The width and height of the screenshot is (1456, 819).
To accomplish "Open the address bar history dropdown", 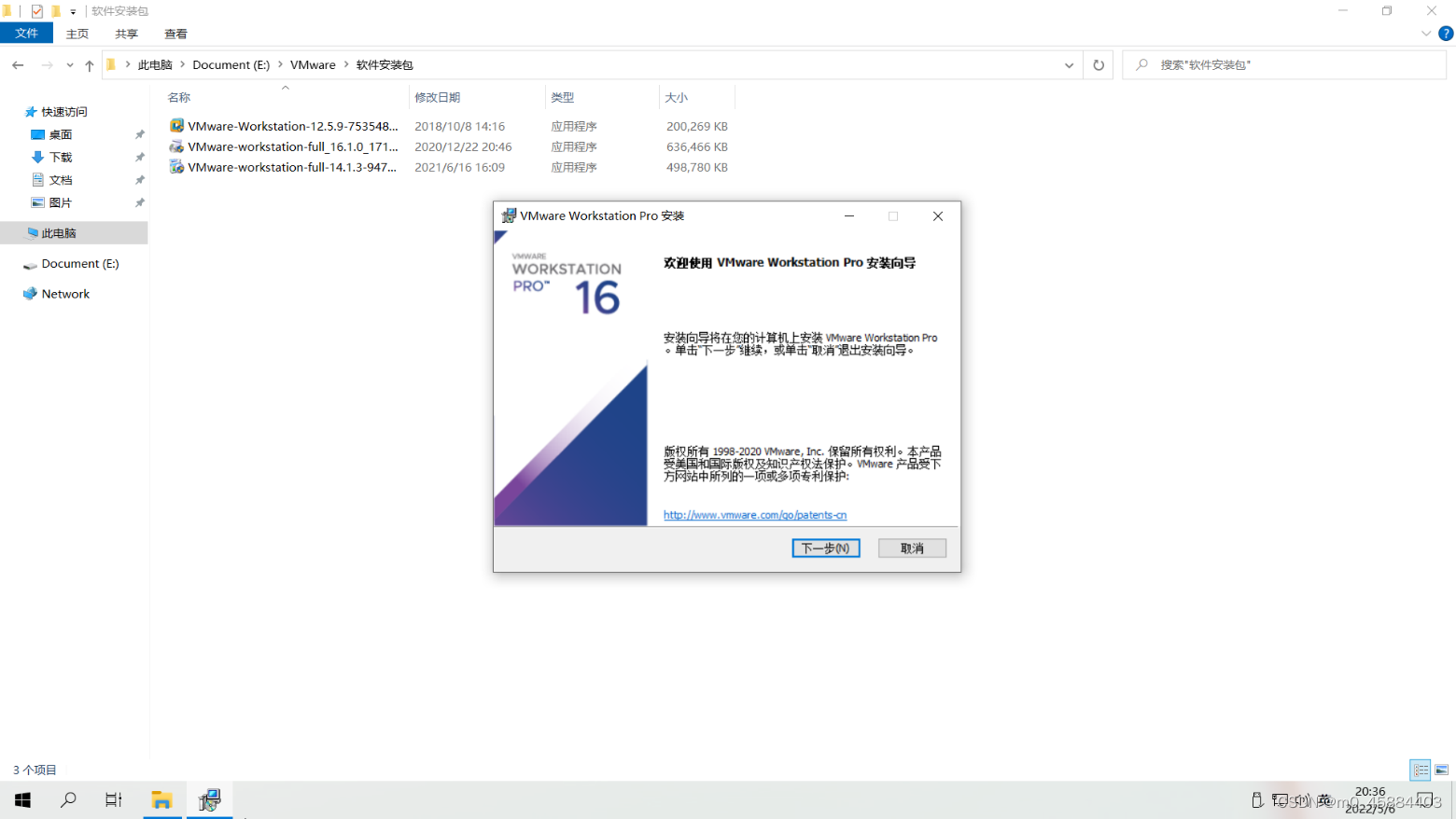I will click(x=1069, y=65).
